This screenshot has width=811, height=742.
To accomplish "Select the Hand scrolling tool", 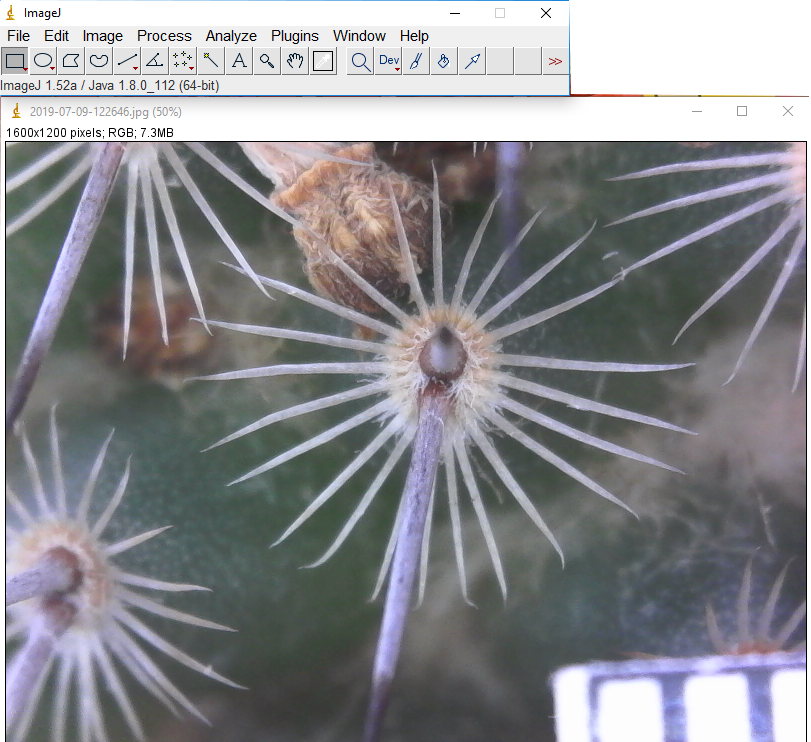I will click(x=295, y=61).
